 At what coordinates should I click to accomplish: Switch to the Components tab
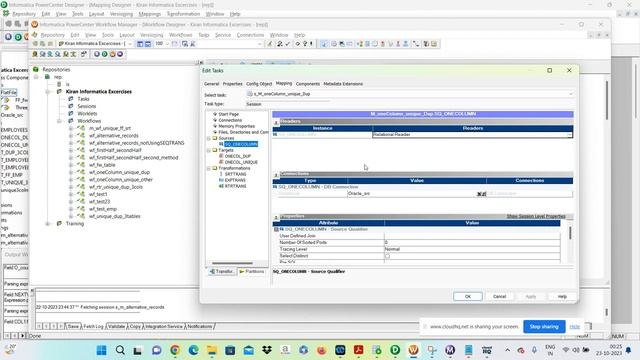308,84
